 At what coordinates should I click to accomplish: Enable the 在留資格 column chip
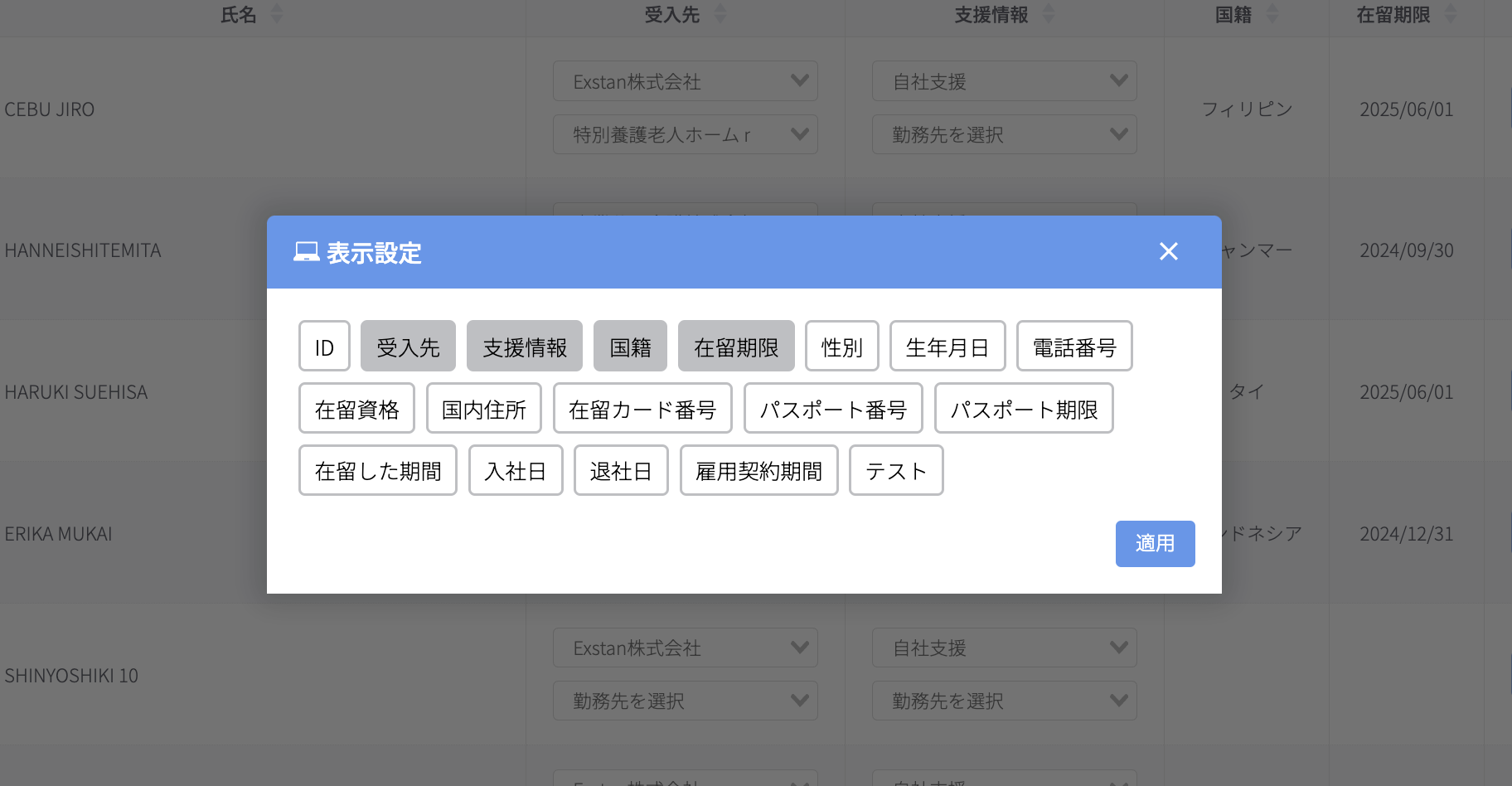(x=356, y=409)
